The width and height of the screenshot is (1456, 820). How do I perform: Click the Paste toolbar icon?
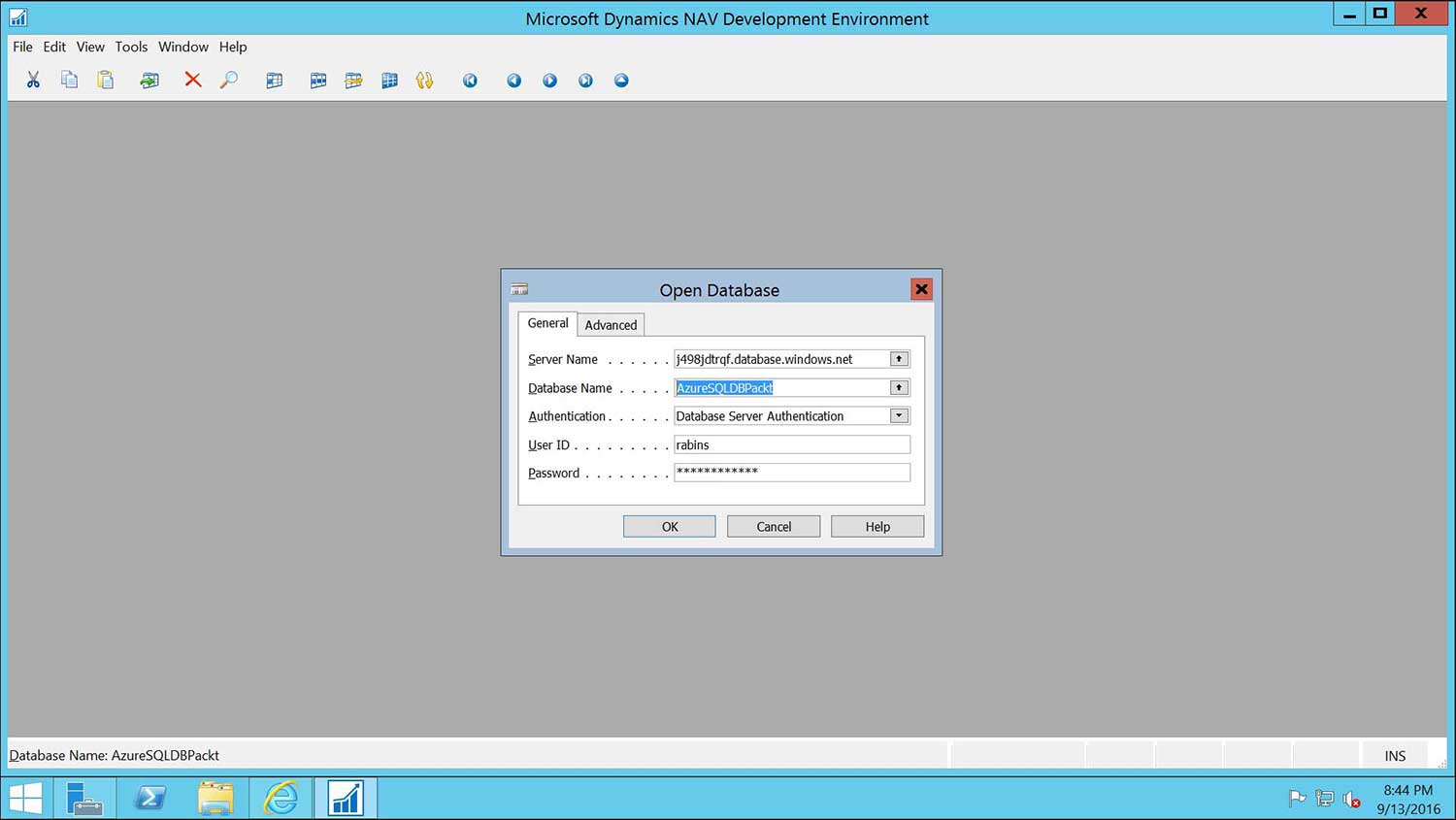pyautogui.click(x=104, y=80)
